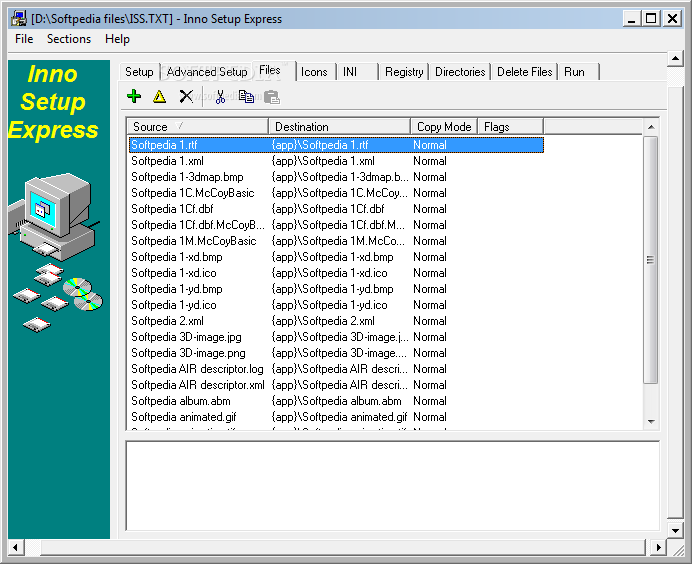
Task: Open the Delete Files tab
Action: point(524,71)
